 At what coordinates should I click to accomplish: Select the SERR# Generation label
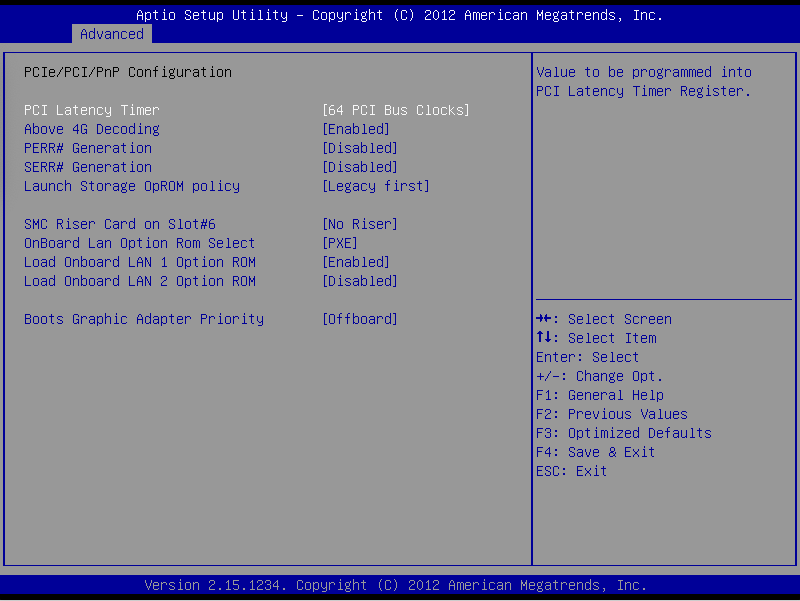point(88,167)
